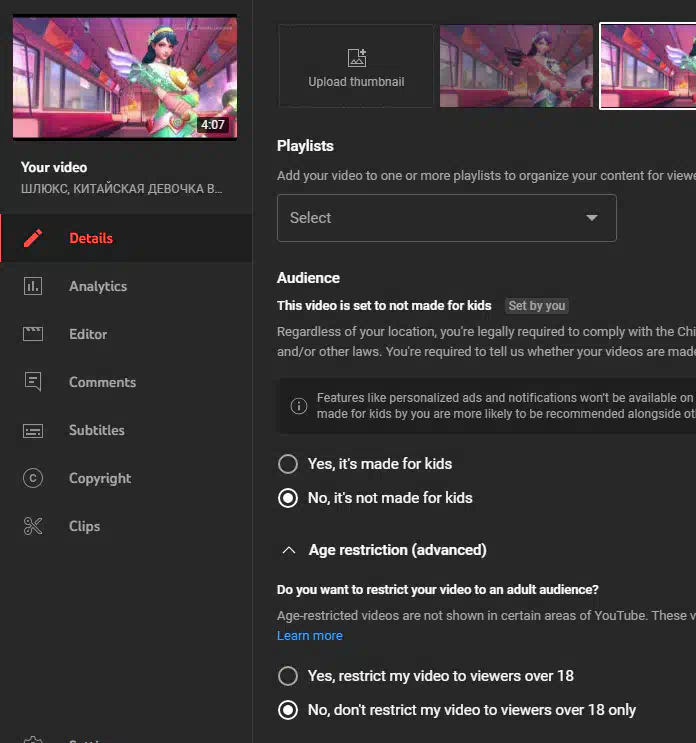Select 'No, it's not made for kids'

(x=288, y=498)
